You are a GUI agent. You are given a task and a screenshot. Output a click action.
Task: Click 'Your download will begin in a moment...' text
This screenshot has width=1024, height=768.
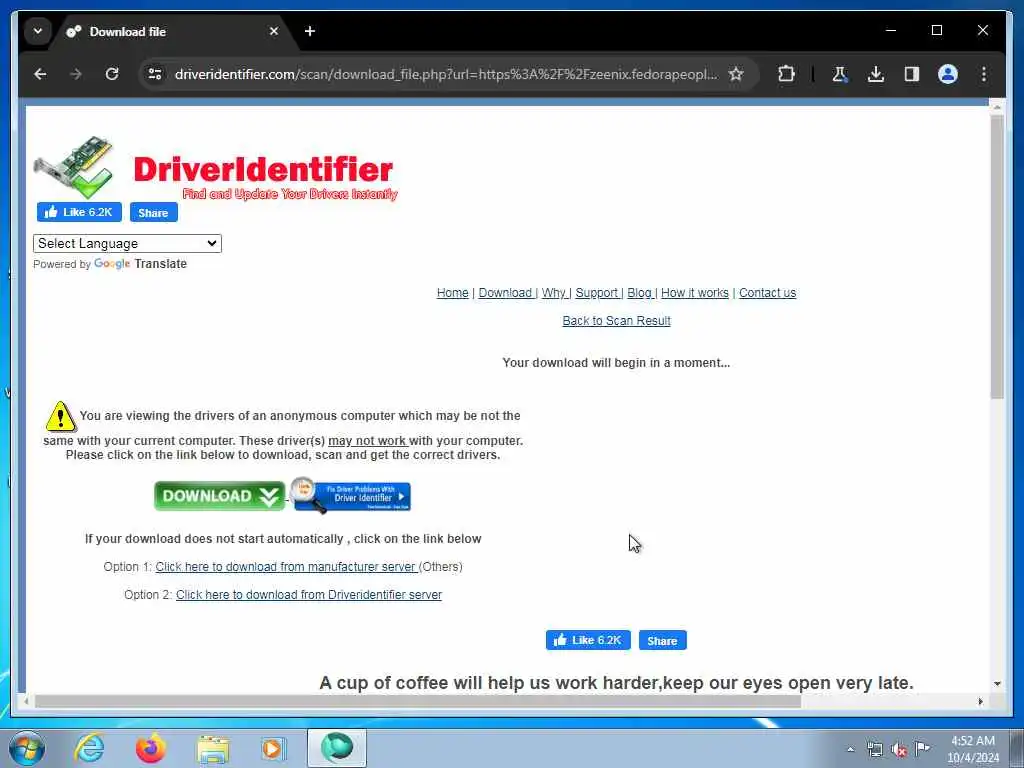pos(616,363)
